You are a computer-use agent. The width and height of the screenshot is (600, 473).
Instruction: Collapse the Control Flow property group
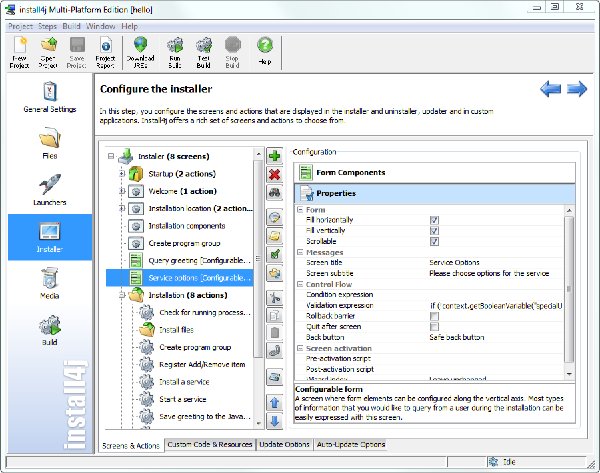(300, 284)
